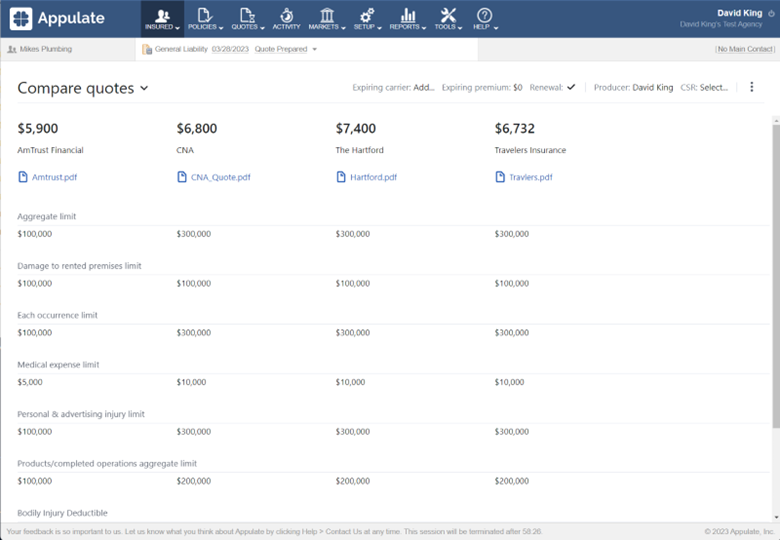Toggle the Renewal checkmark
Screen dimensions: 780x540
[x=571, y=87]
